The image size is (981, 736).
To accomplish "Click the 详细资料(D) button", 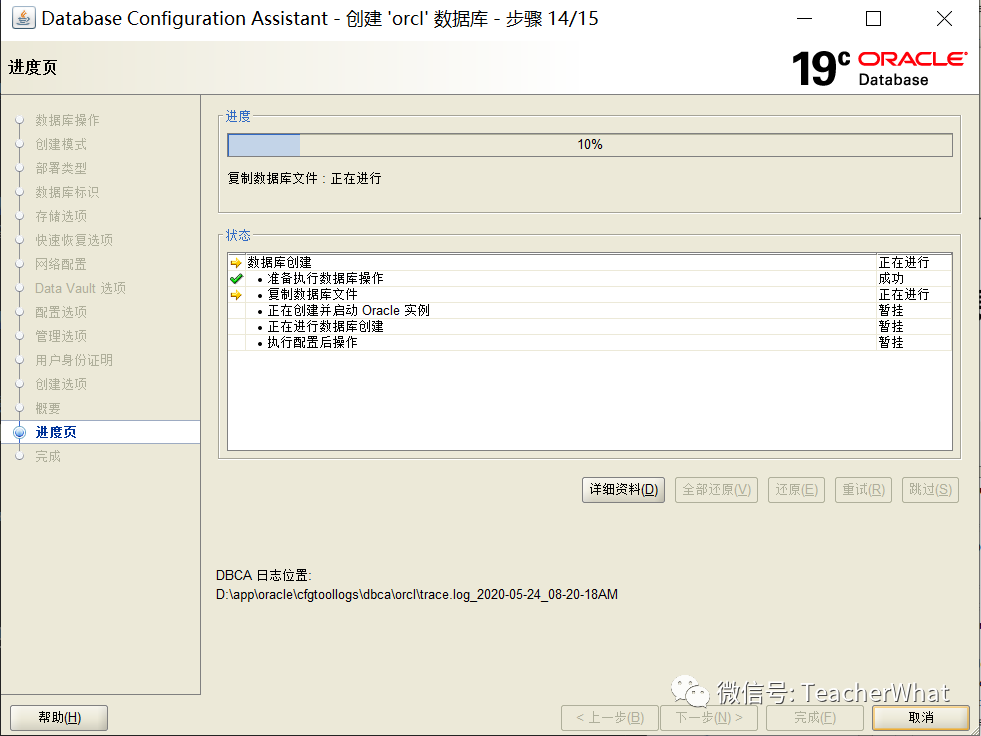I will tap(623, 489).
